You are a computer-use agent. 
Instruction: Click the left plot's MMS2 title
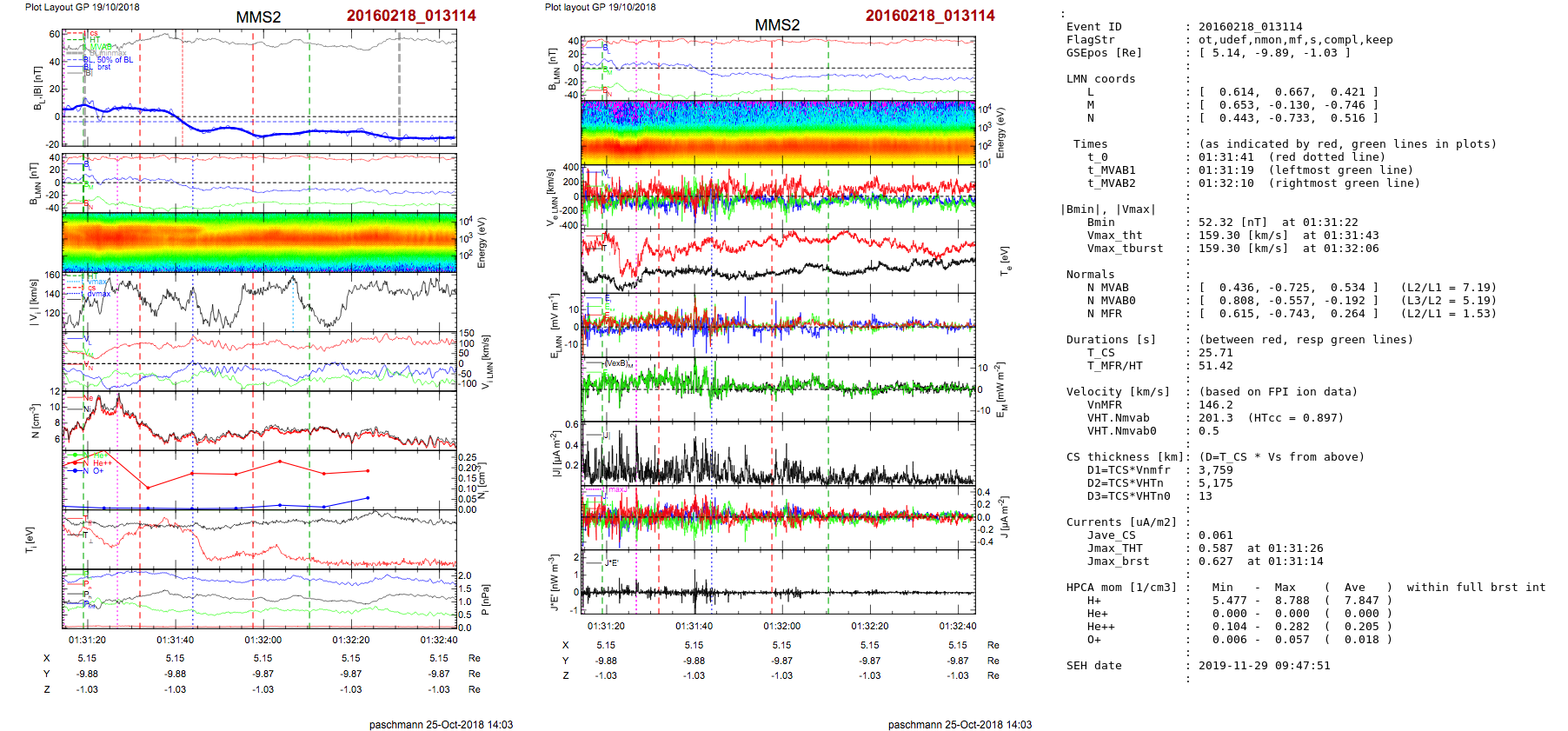coord(258,17)
